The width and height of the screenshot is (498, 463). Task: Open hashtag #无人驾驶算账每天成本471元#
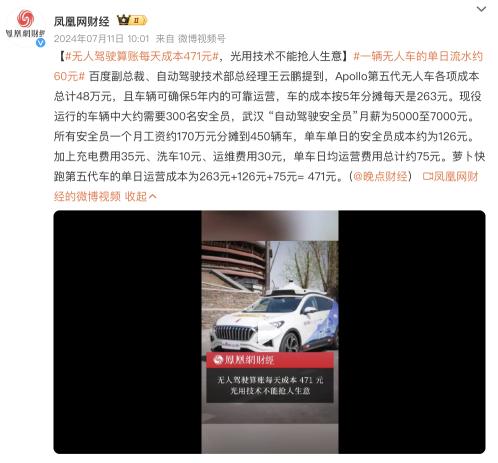pyautogui.click(x=142, y=56)
